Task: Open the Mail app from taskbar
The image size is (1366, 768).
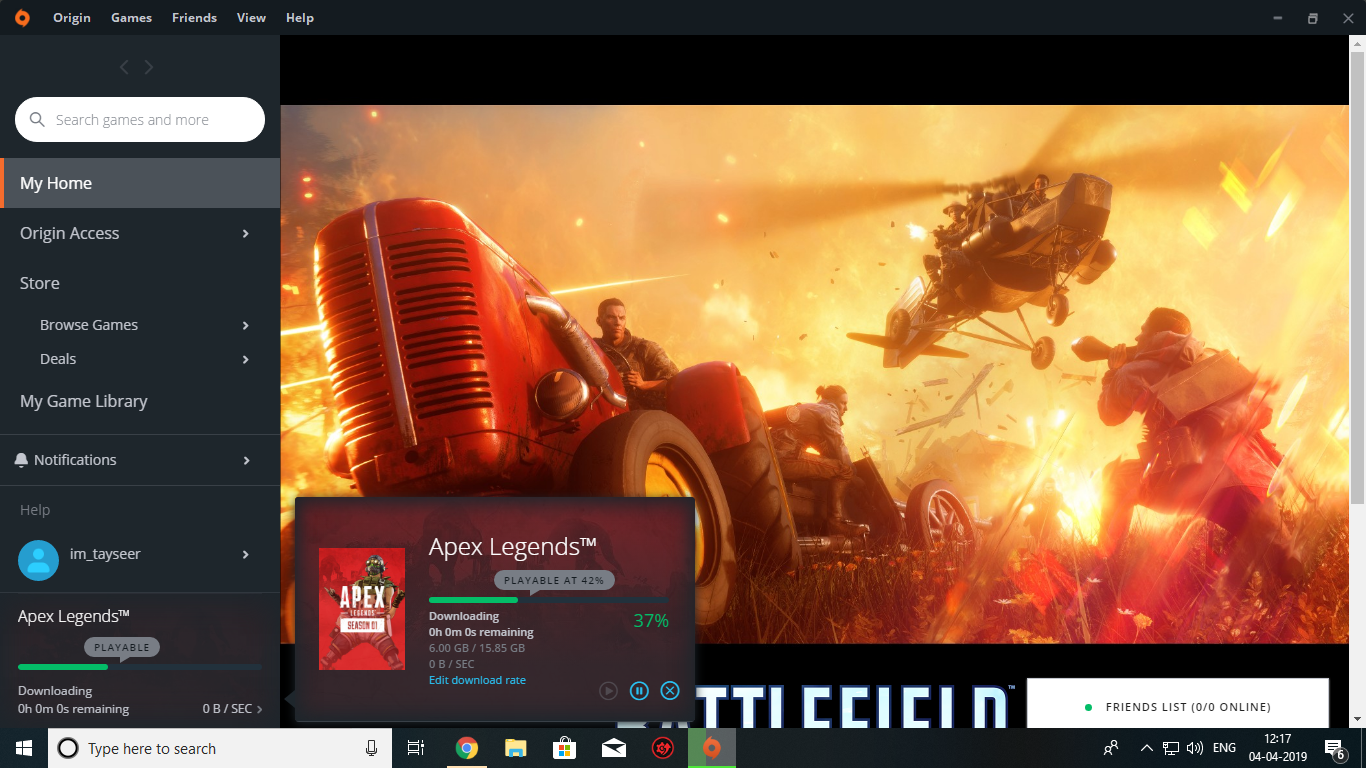Action: point(613,748)
